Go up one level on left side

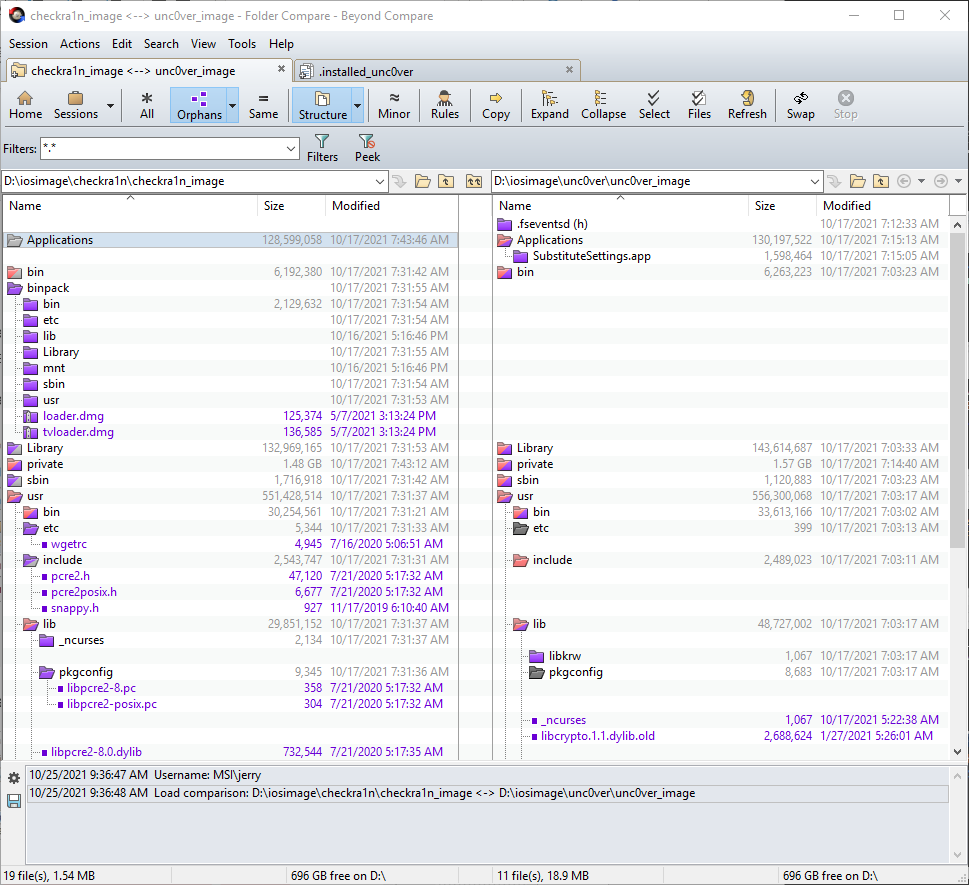(446, 181)
